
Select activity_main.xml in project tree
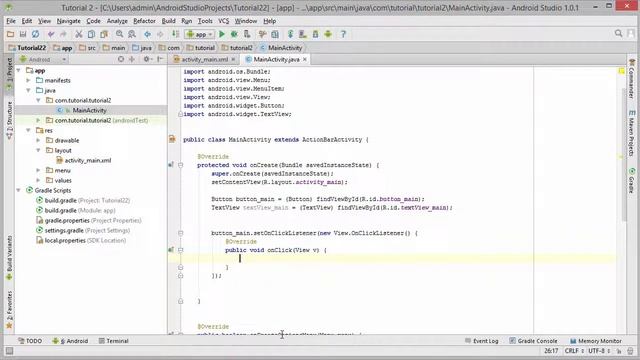pos(83,160)
